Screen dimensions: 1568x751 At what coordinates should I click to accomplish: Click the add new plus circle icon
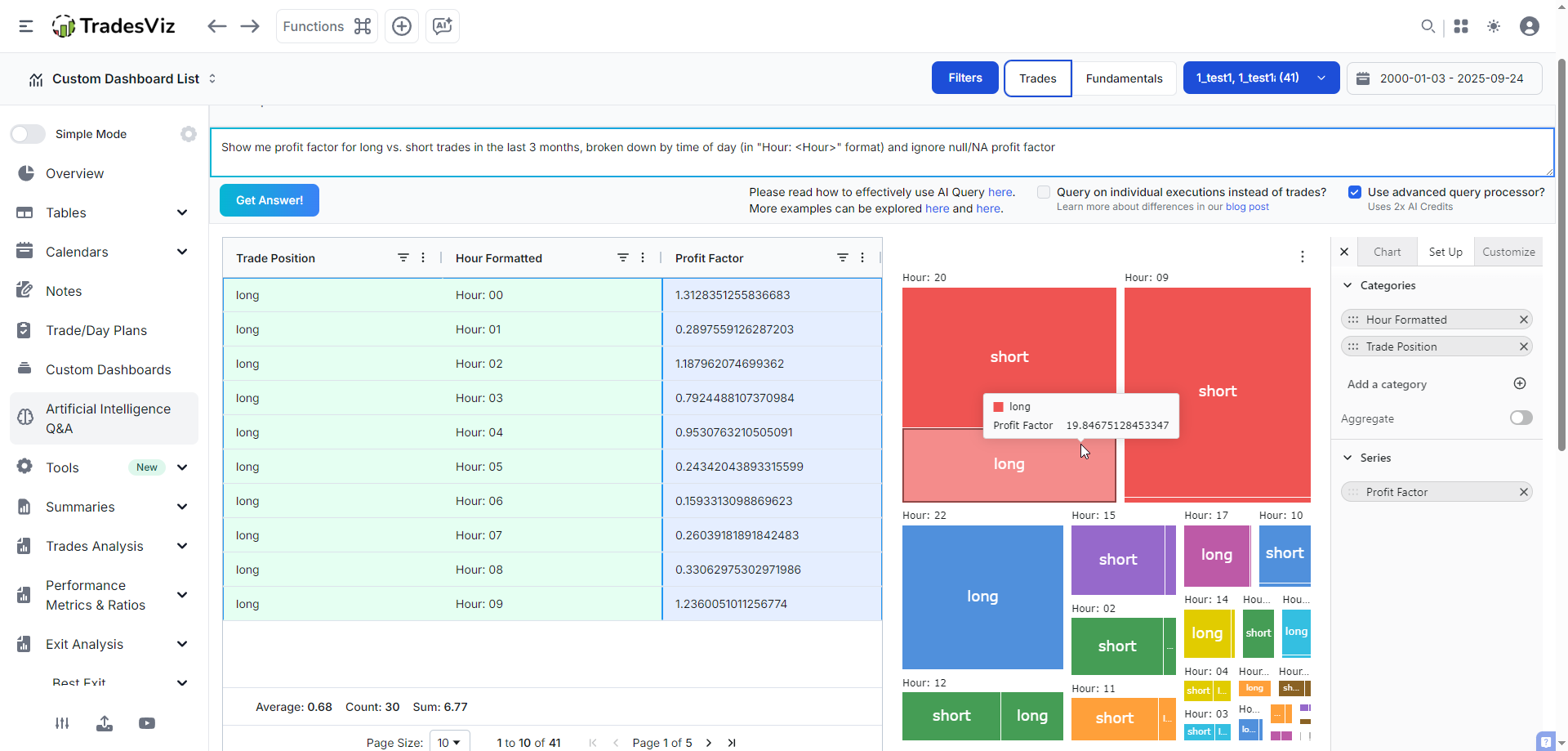point(402,26)
